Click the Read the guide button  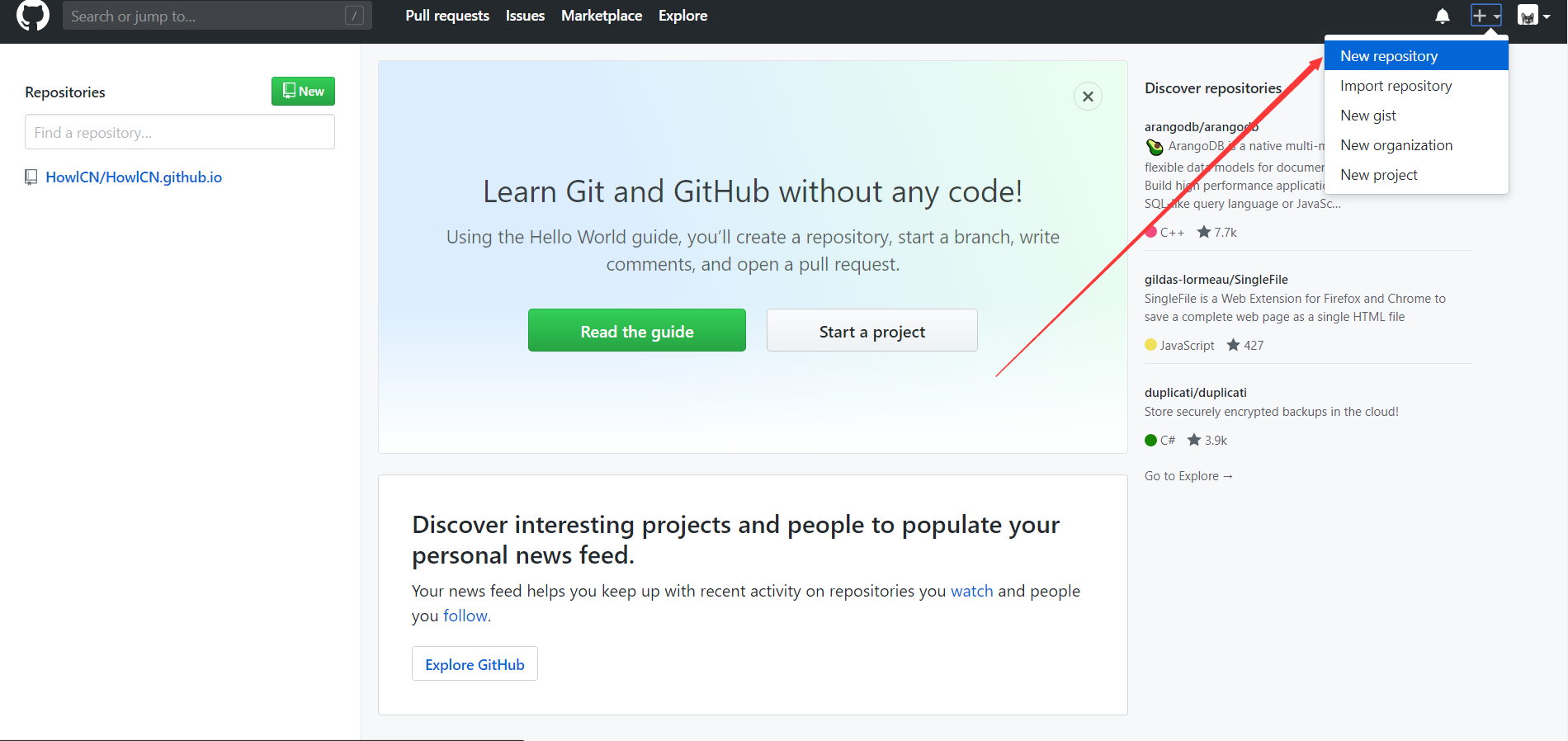(637, 330)
